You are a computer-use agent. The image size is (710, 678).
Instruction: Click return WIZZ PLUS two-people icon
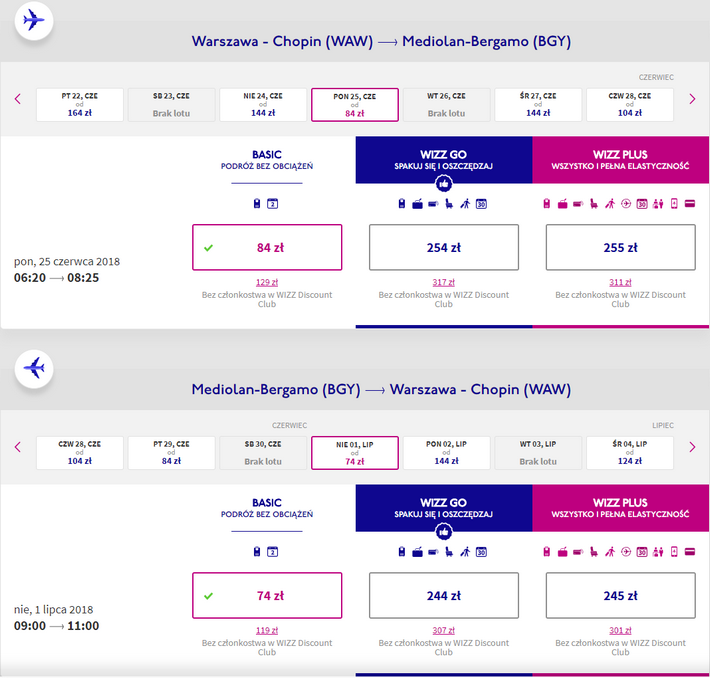[x=658, y=552]
